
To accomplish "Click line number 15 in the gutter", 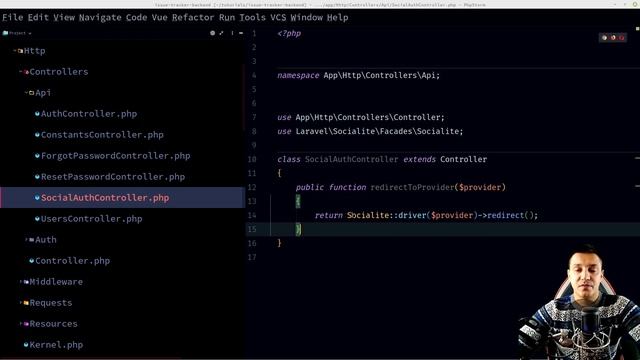I will (x=252, y=229).
